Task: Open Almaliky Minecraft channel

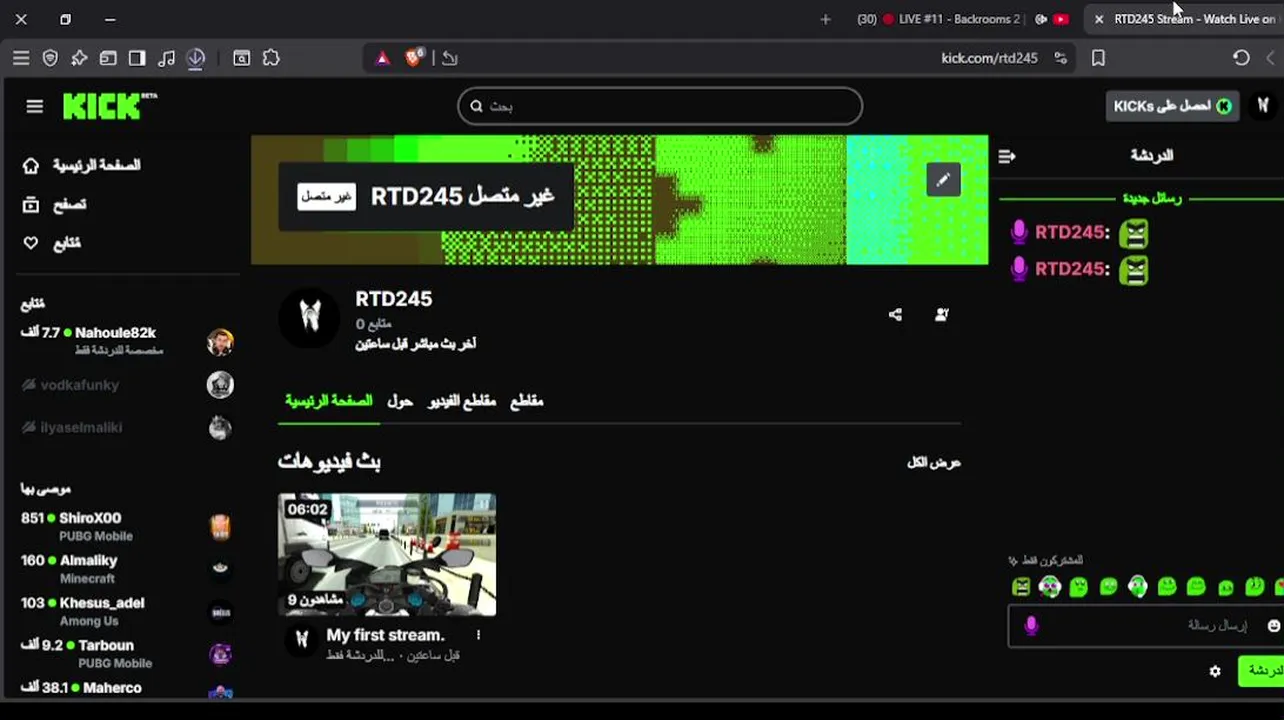Action: click(x=127, y=568)
